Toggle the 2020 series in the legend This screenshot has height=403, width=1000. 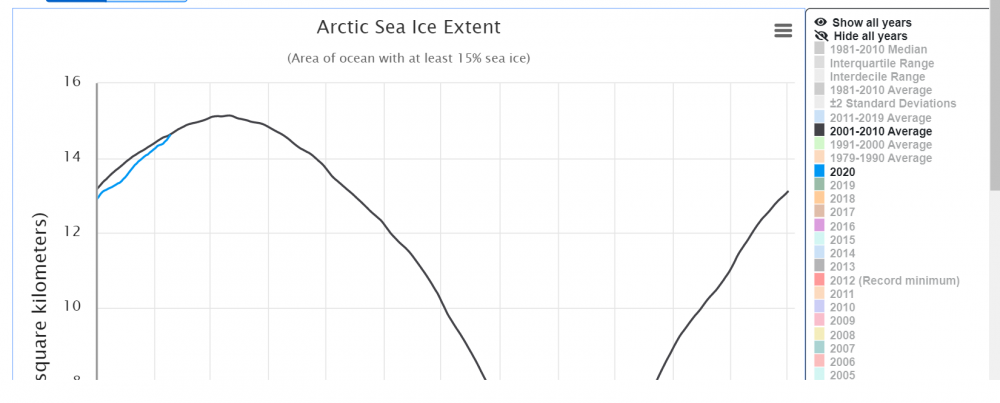pos(842,172)
